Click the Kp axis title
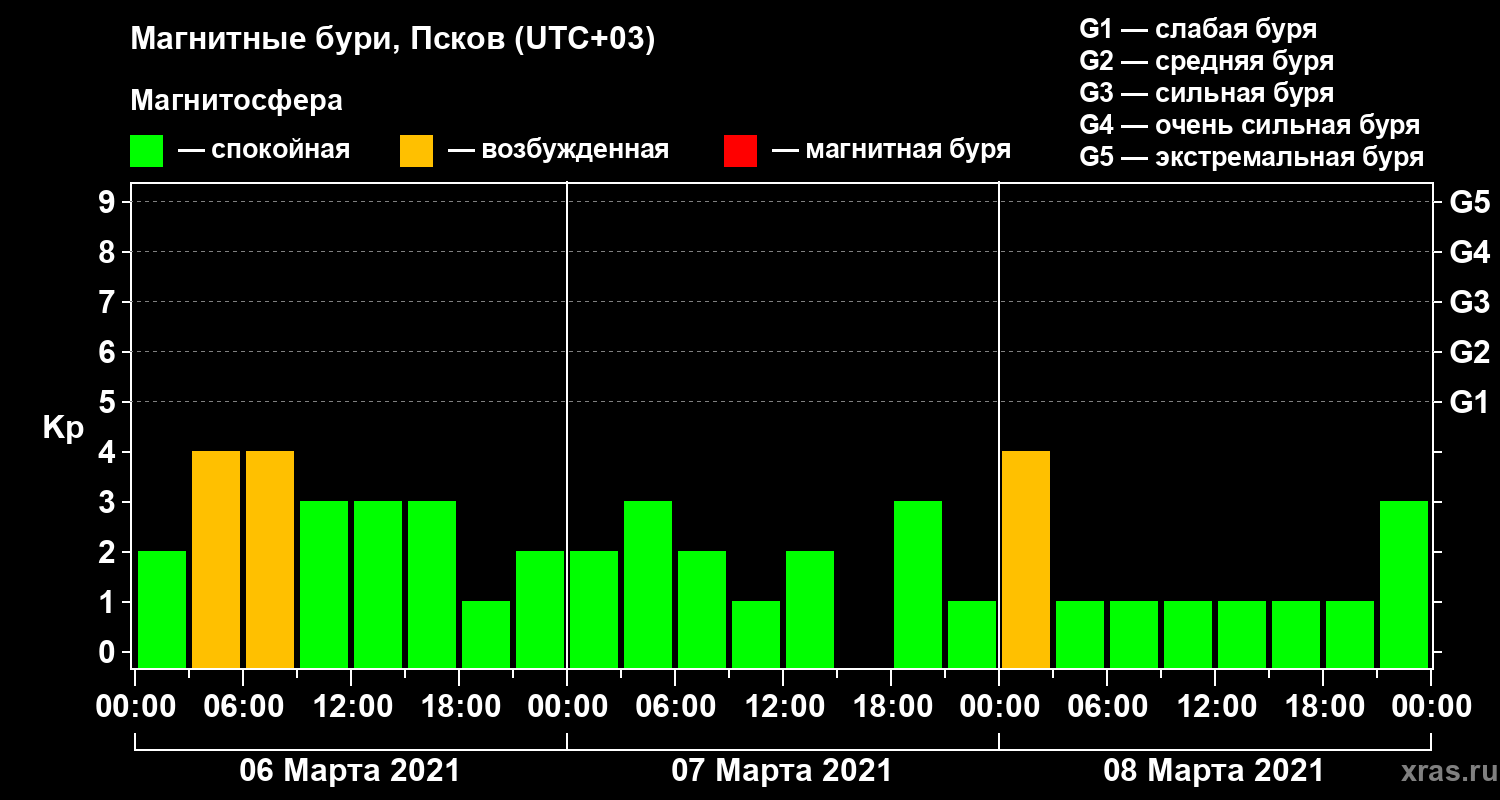The width and height of the screenshot is (1500, 800). tap(63, 428)
